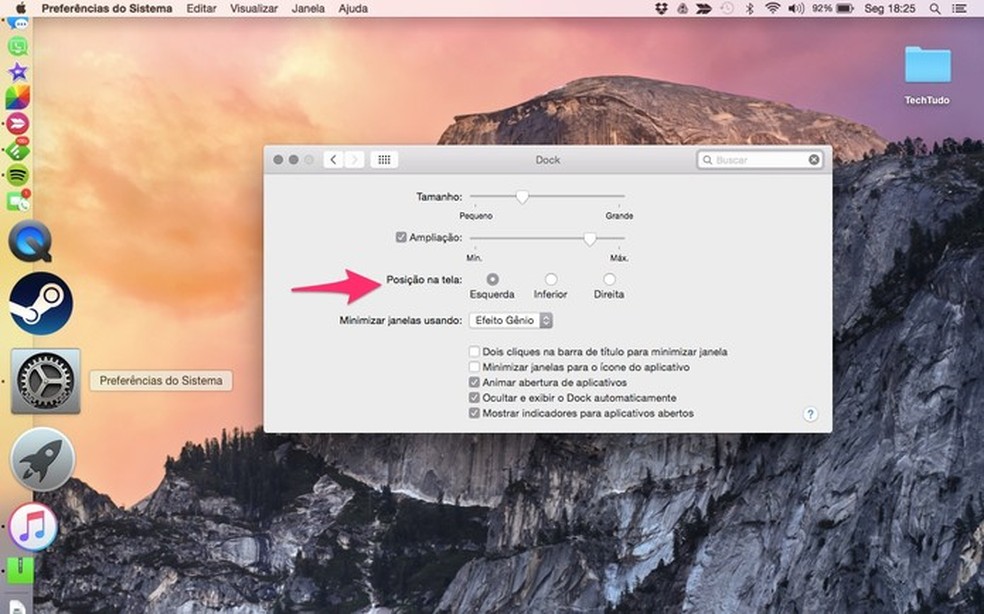Click the Pequeno label under Tamanho
This screenshot has height=614, width=984.
pyautogui.click(x=476, y=216)
